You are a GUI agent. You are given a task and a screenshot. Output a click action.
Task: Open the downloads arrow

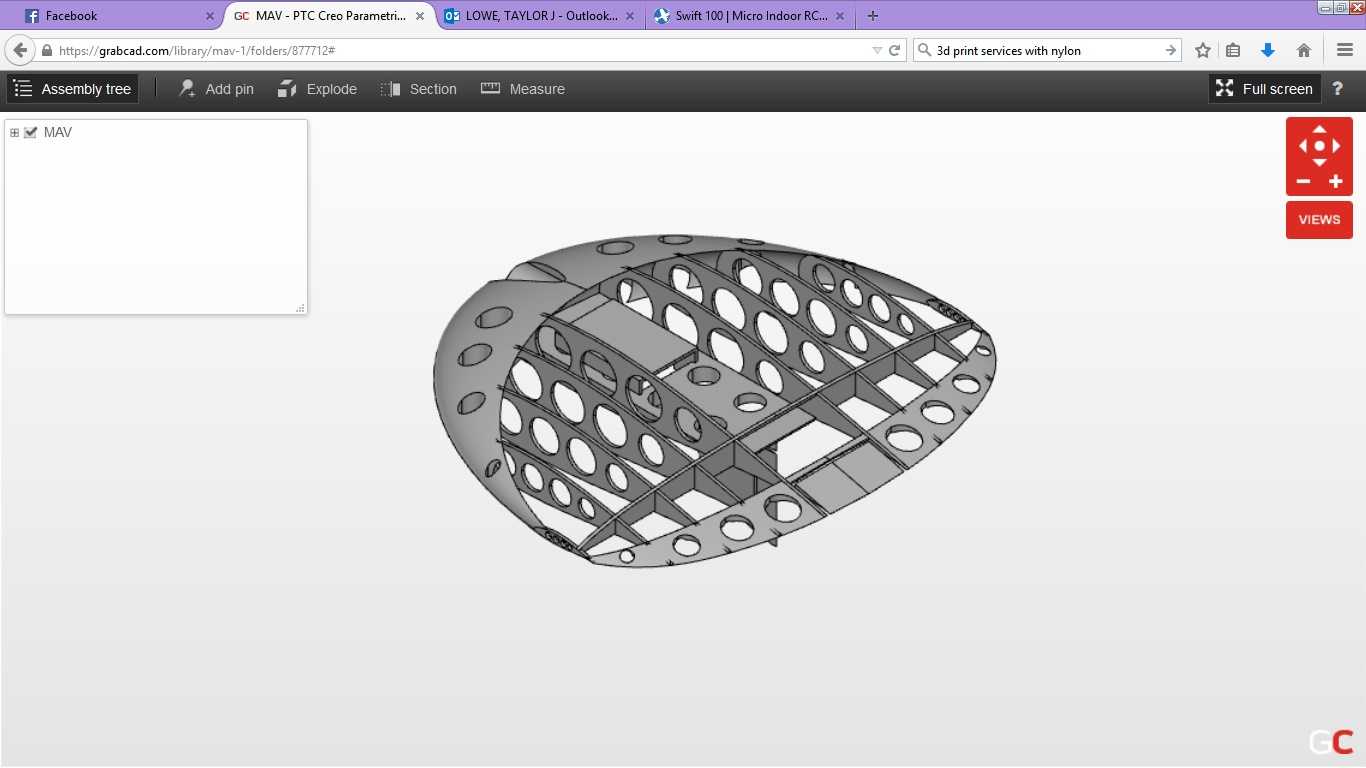point(1268,50)
